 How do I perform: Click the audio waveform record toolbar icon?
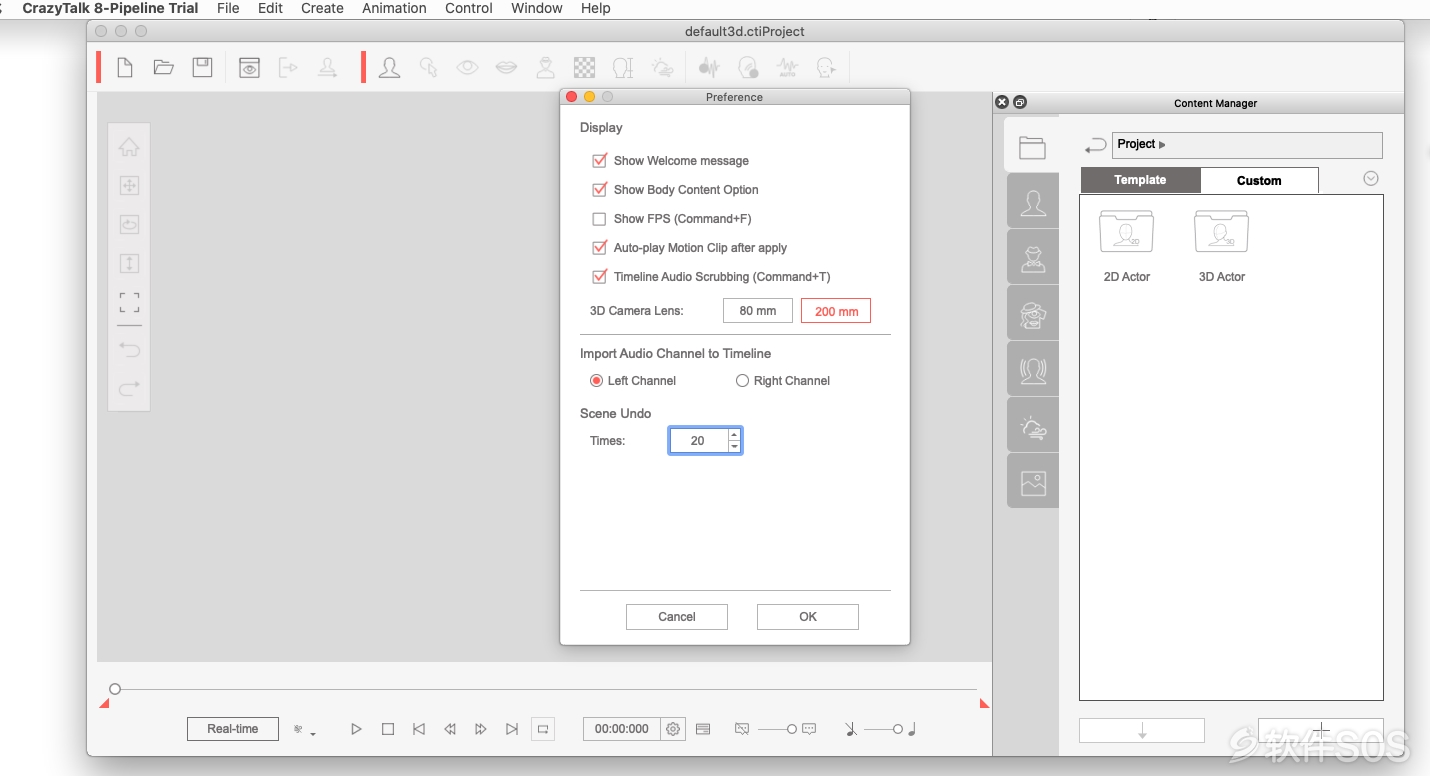[x=709, y=67]
